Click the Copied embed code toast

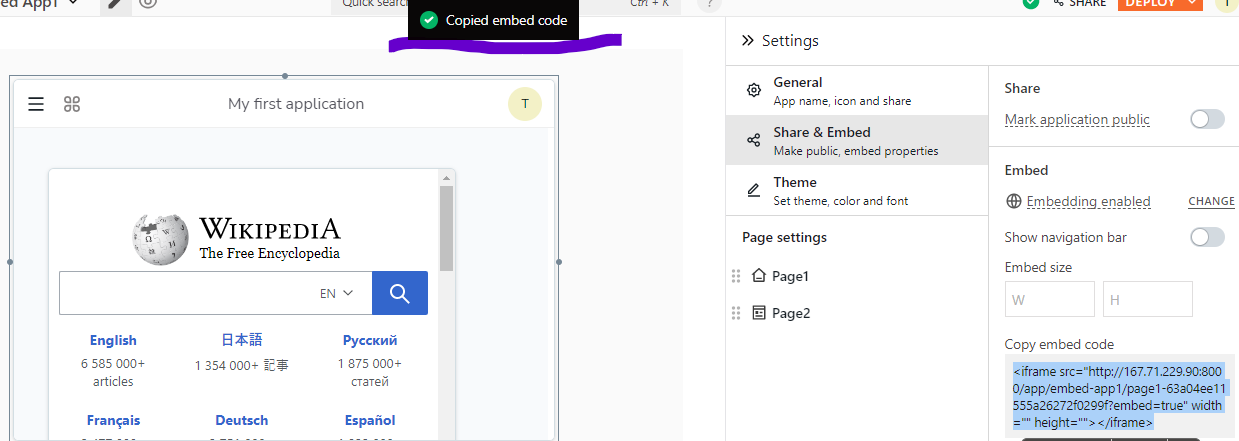pyautogui.click(x=493, y=20)
